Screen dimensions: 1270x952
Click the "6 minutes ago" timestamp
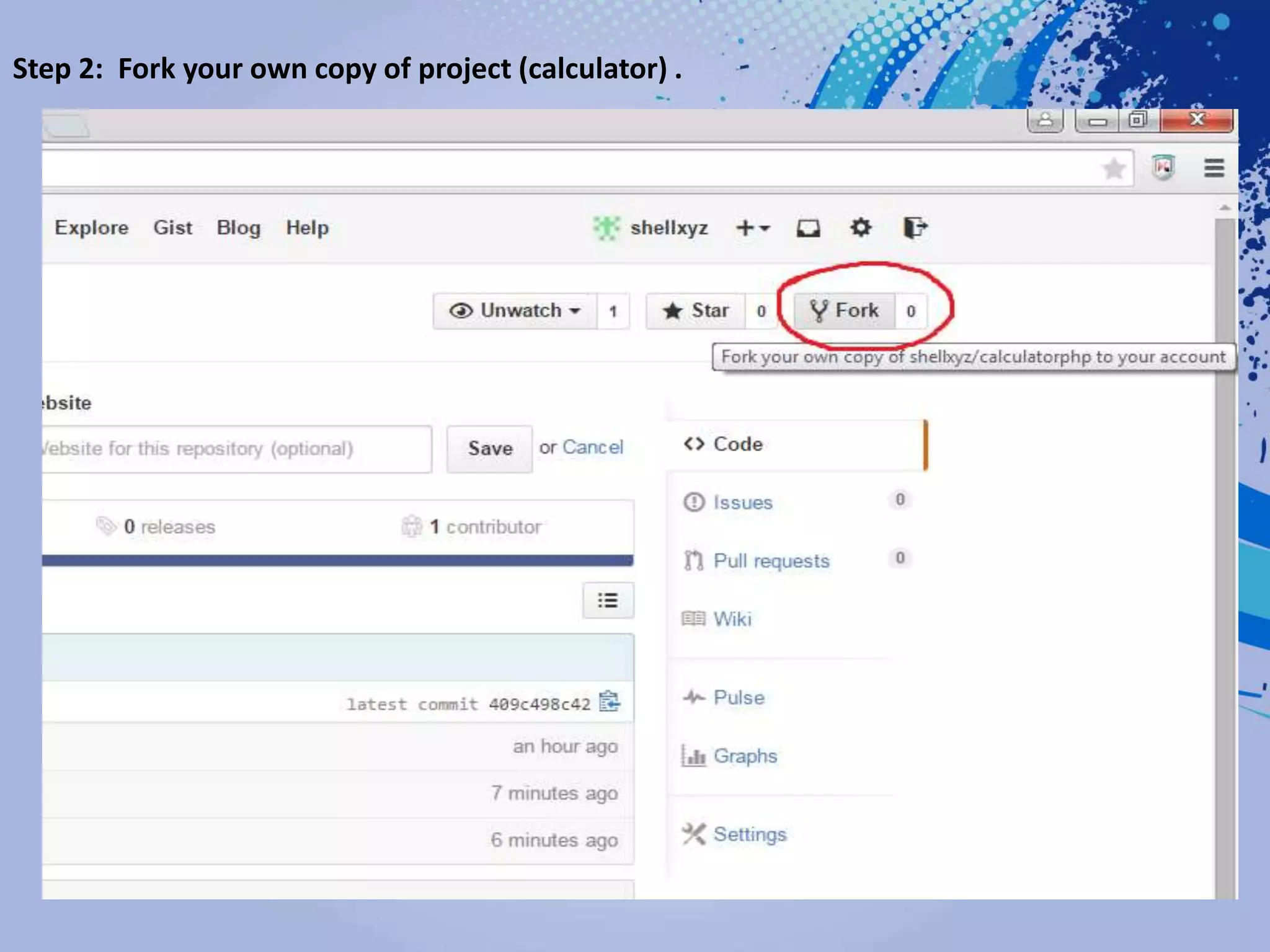(554, 840)
